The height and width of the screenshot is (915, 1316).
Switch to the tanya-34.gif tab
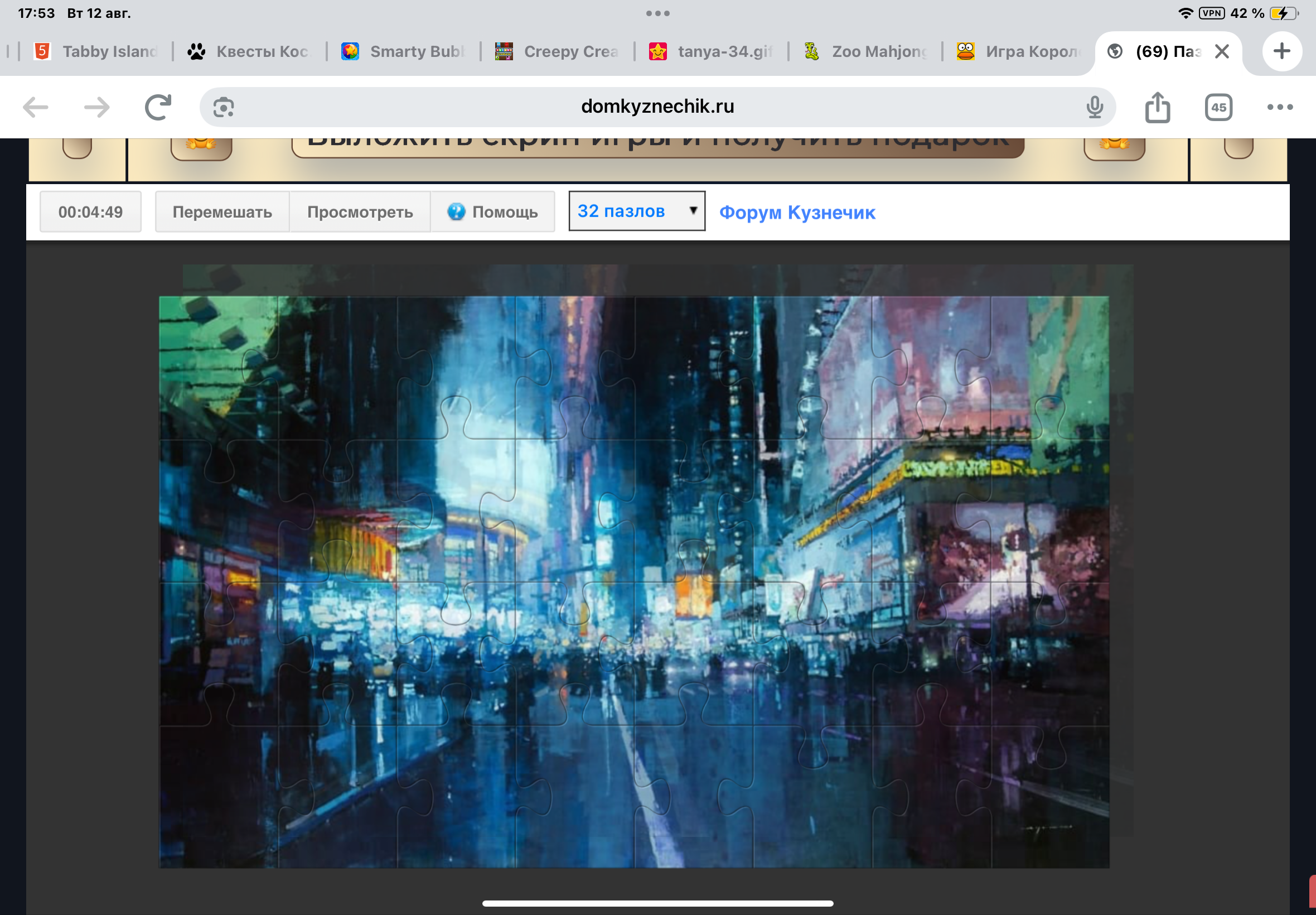(710, 51)
